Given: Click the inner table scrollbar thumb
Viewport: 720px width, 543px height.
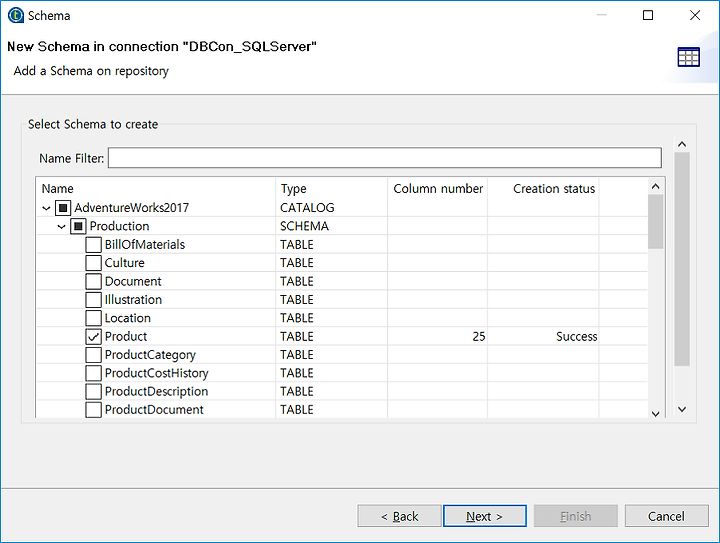Looking at the screenshot, I should [656, 222].
